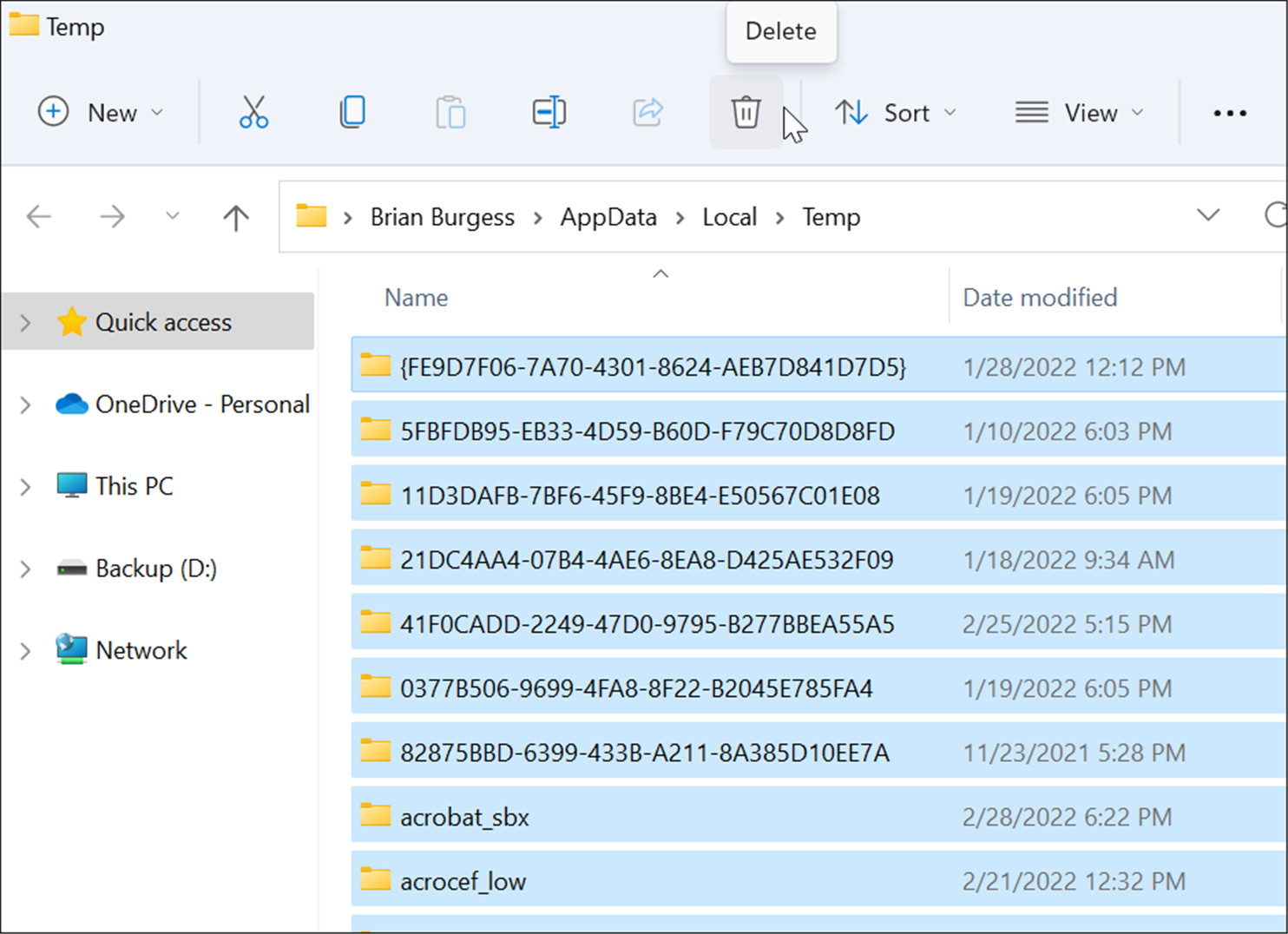
Task: Navigate up to the Local folder
Action: 235,217
